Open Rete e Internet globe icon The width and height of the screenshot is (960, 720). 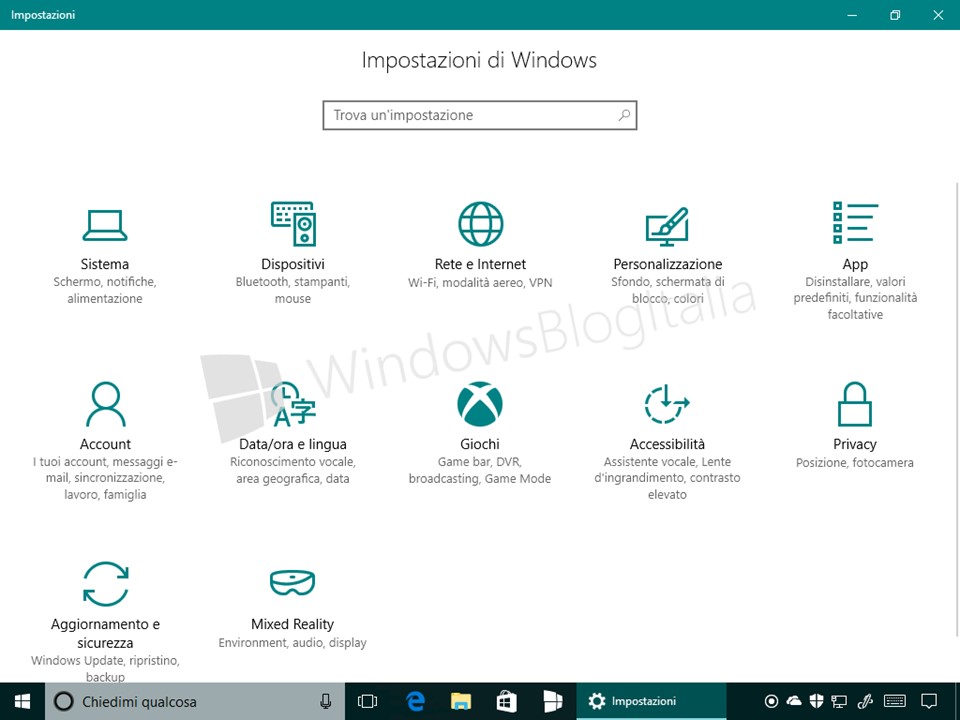[x=481, y=224]
